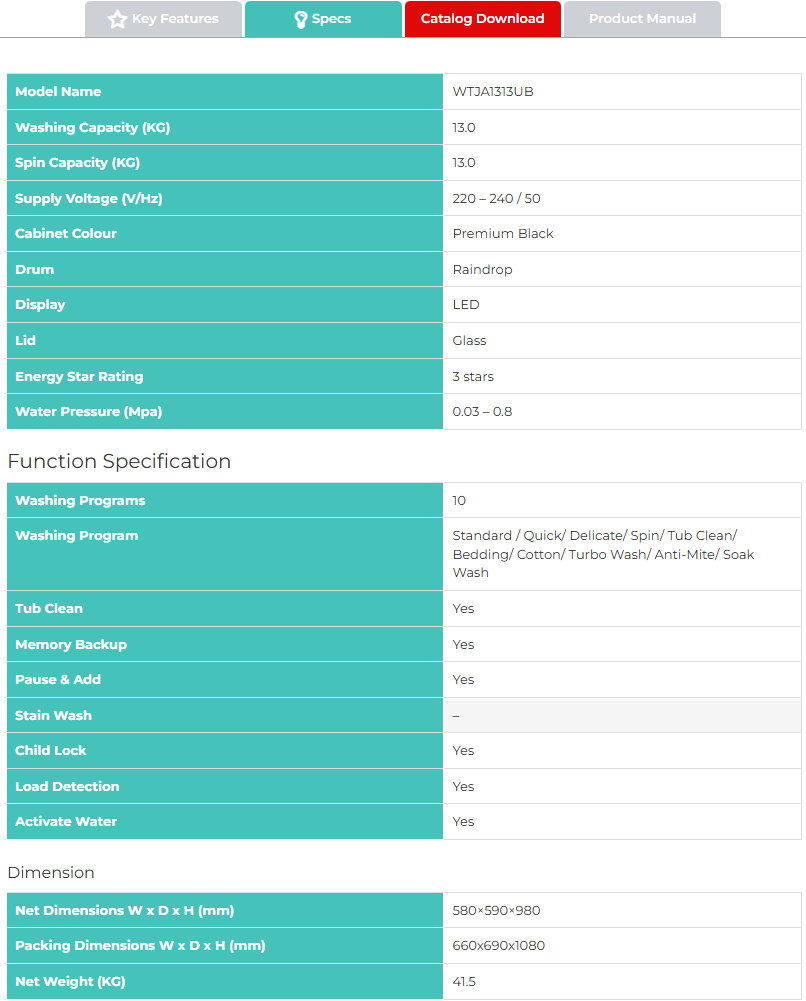This screenshot has width=806, height=1001.
Task: Click the Function Specification heading
Action: 119,461
